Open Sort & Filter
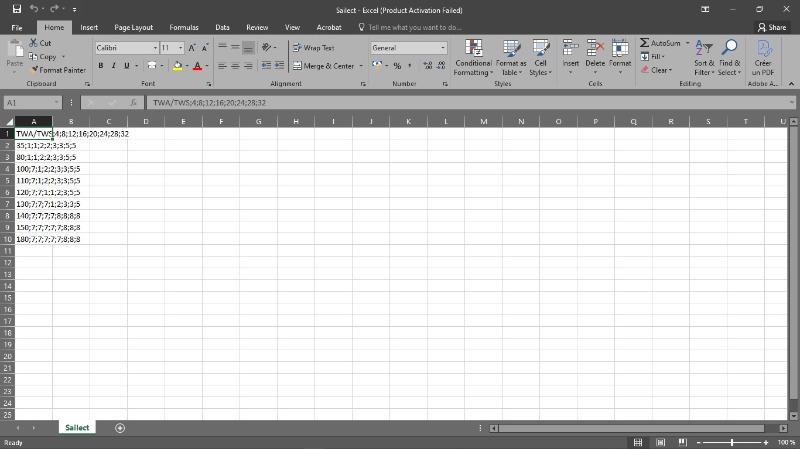Image resolution: width=800 pixels, height=449 pixels. (x=704, y=58)
